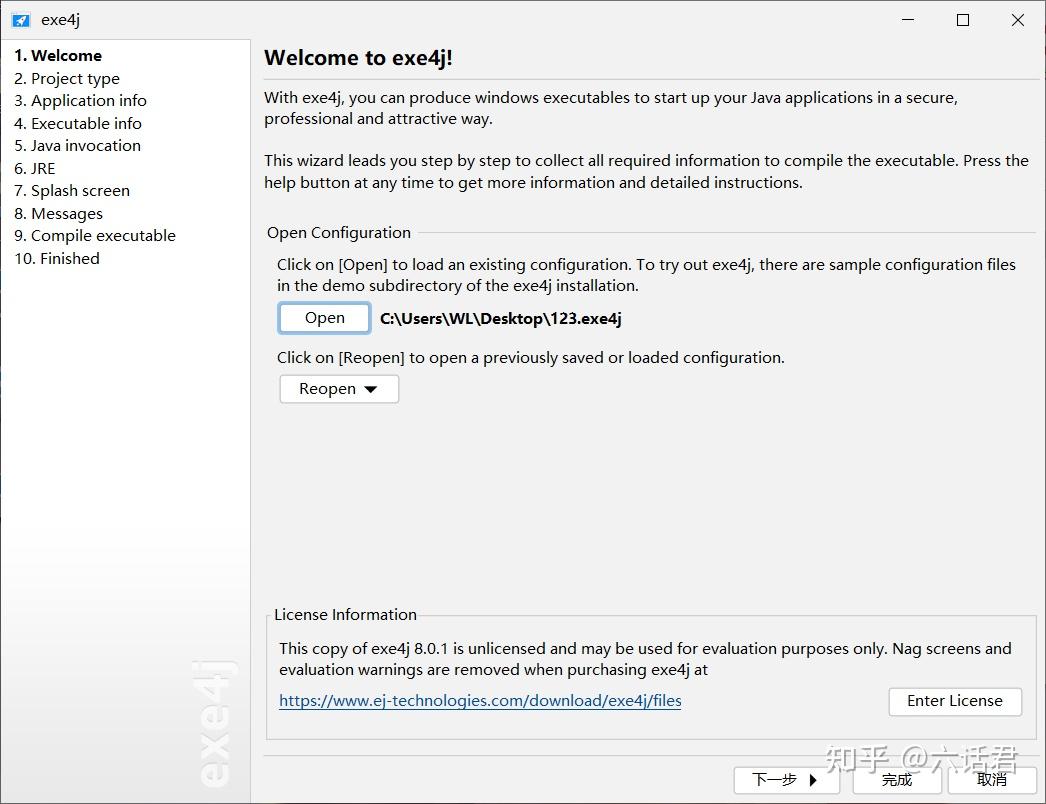Open the '3. Application info' step
The width and height of the screenshot is (1046, 804).
click(x=80, y=101)
